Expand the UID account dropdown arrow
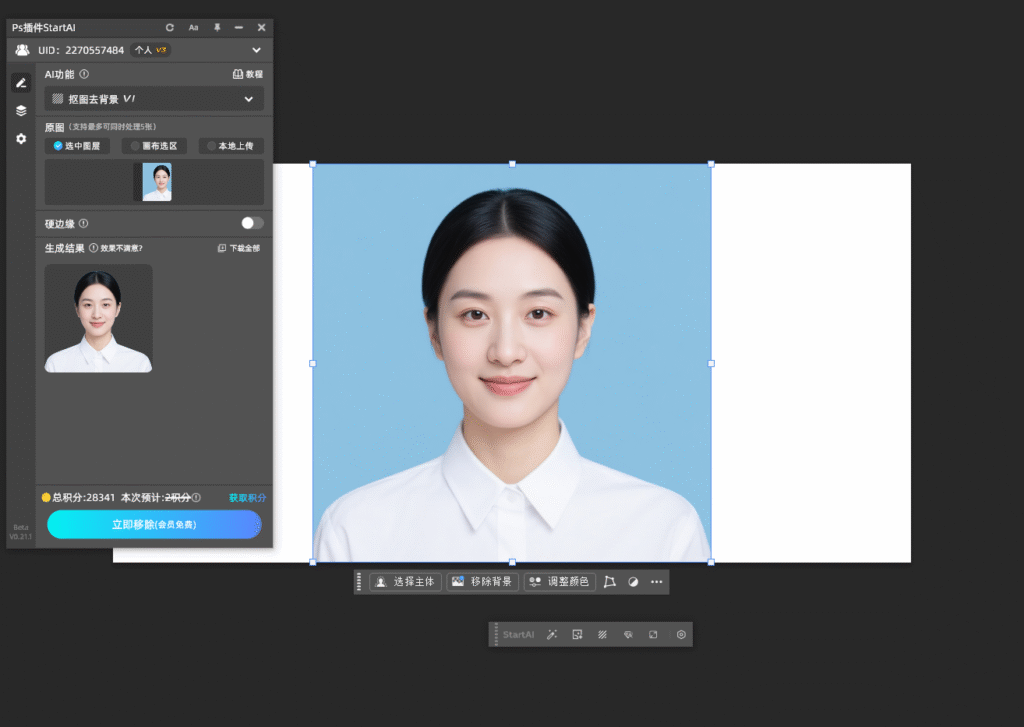1024x727 pixels. pyautogui.click(x=256, y=50)
